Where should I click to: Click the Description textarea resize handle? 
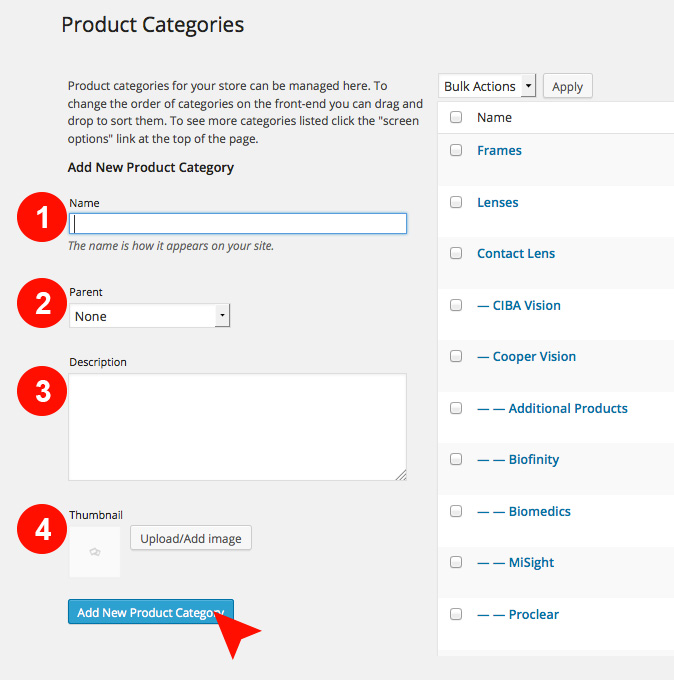401,475
